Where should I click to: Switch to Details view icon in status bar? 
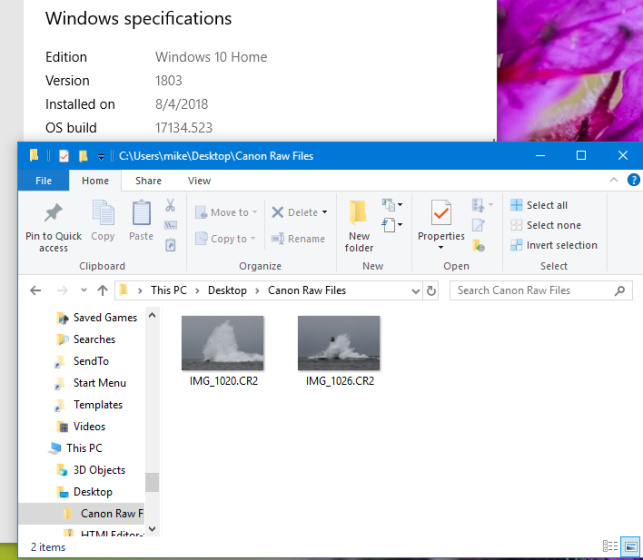(609, 547)
